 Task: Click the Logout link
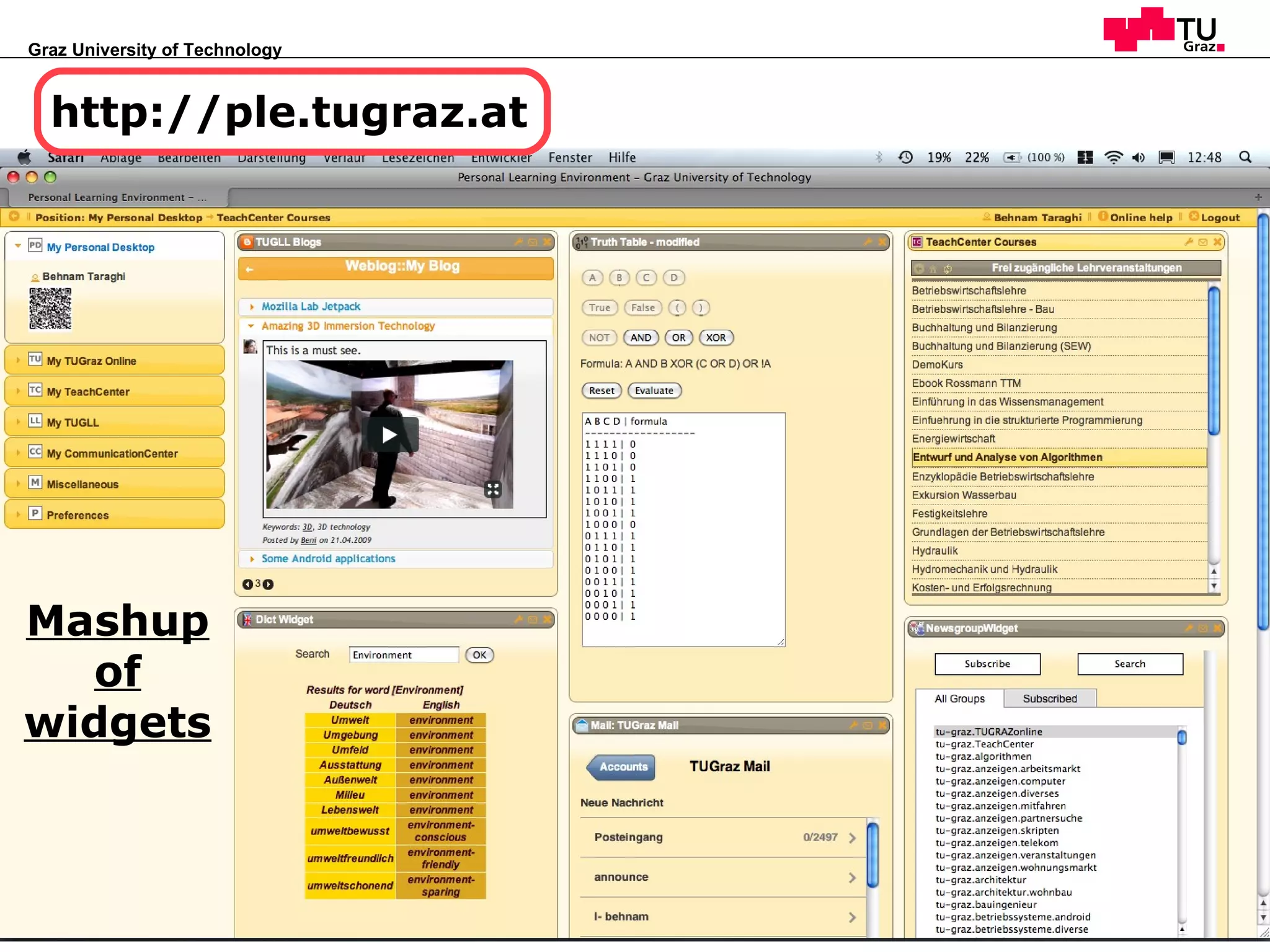pyautogui.click(x=1219, y=218)
